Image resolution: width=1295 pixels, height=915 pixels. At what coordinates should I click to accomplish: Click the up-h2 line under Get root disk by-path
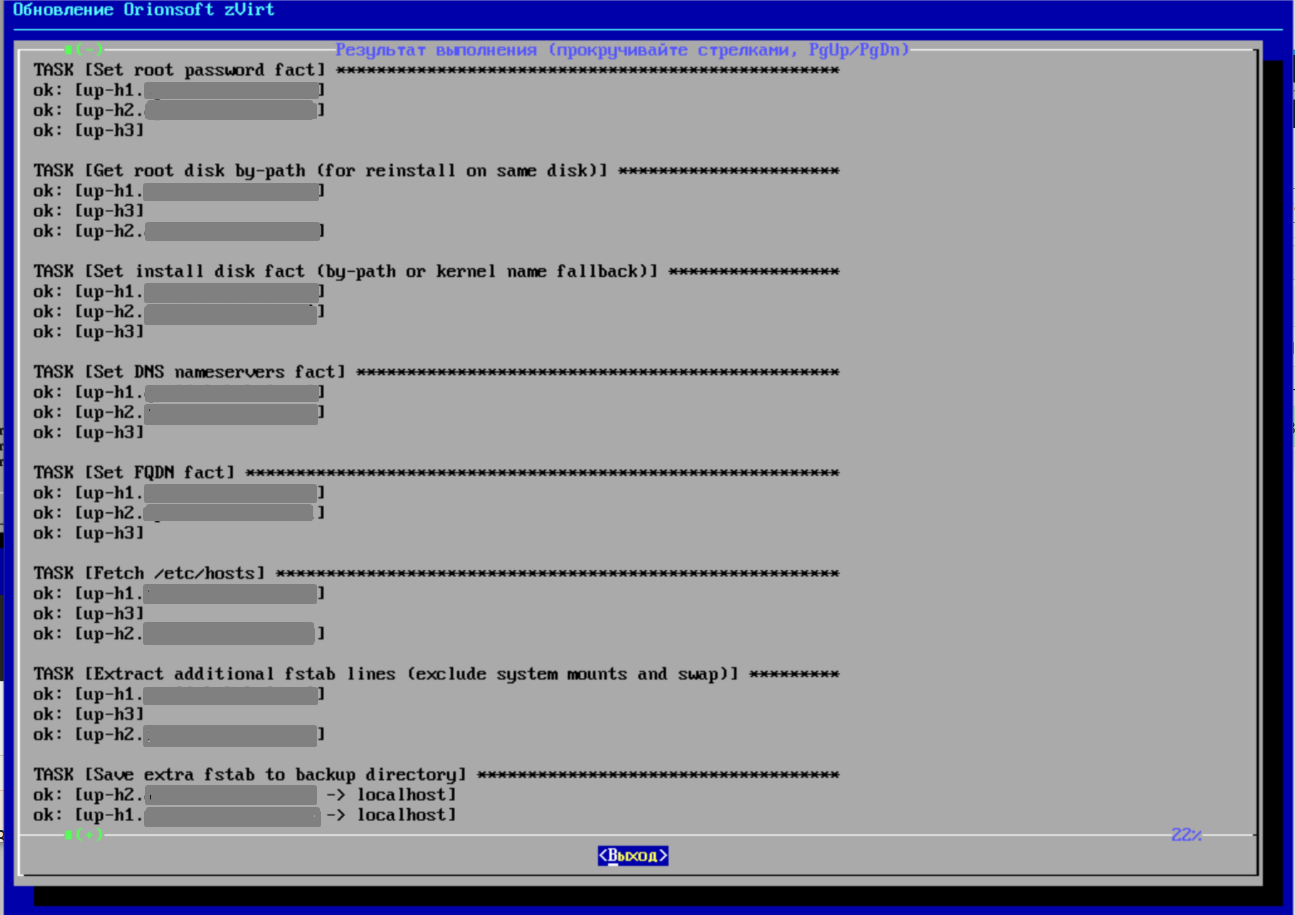179,231
